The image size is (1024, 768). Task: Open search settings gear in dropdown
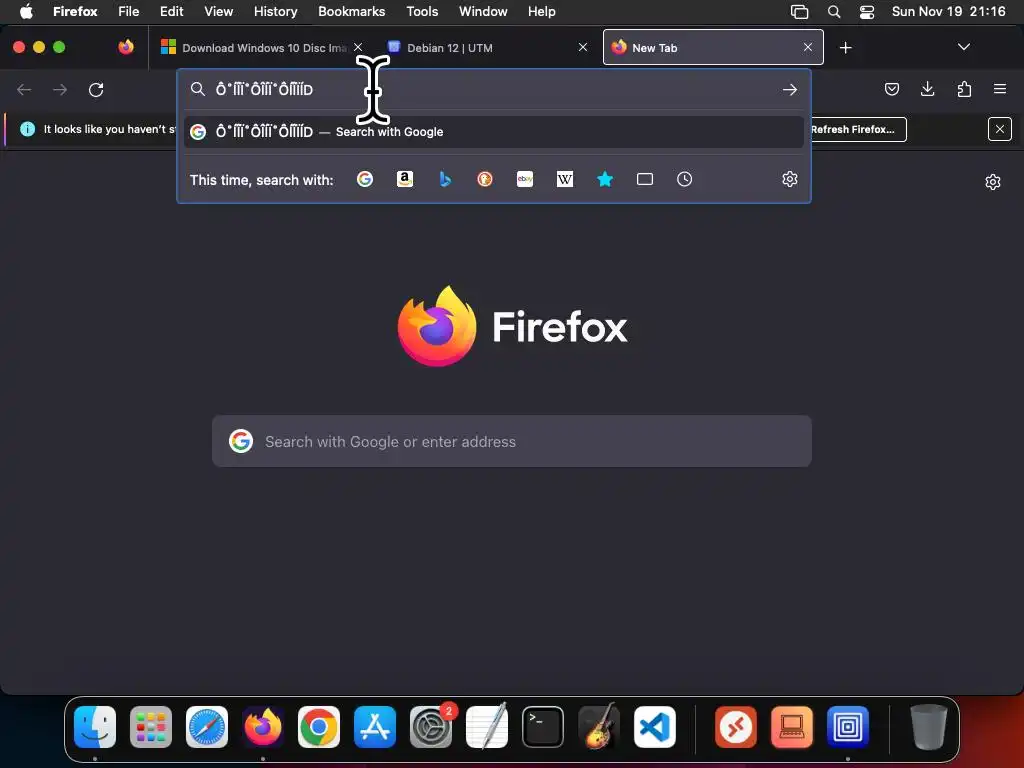pyautogui.click(x=790, y=179)
